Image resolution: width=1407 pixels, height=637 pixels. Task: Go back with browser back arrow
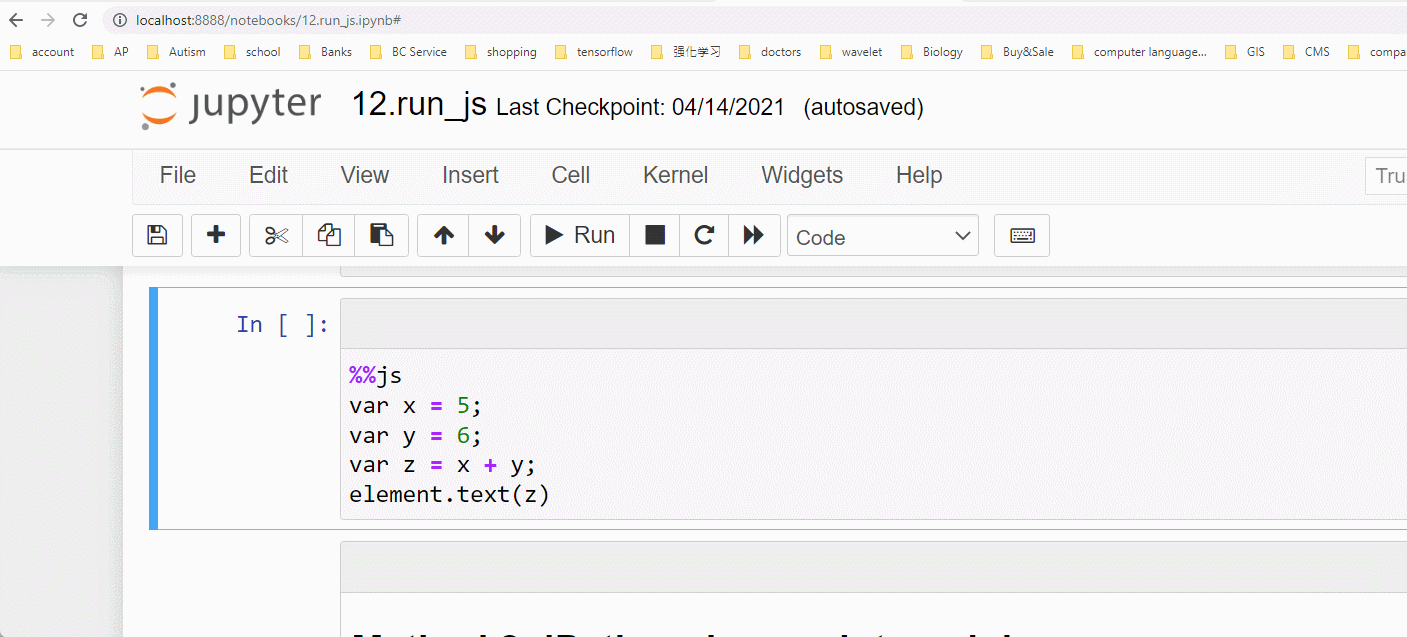pos(16,20)
